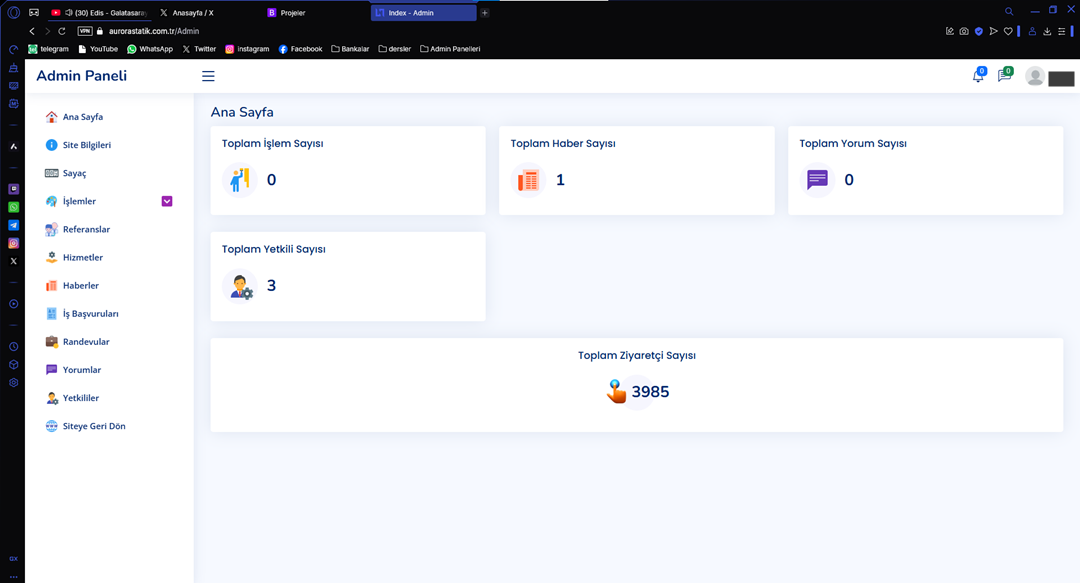Open the messages chat icon
The height and width of the screenshot is (583, 1080).
click(x=1004, y=76)
